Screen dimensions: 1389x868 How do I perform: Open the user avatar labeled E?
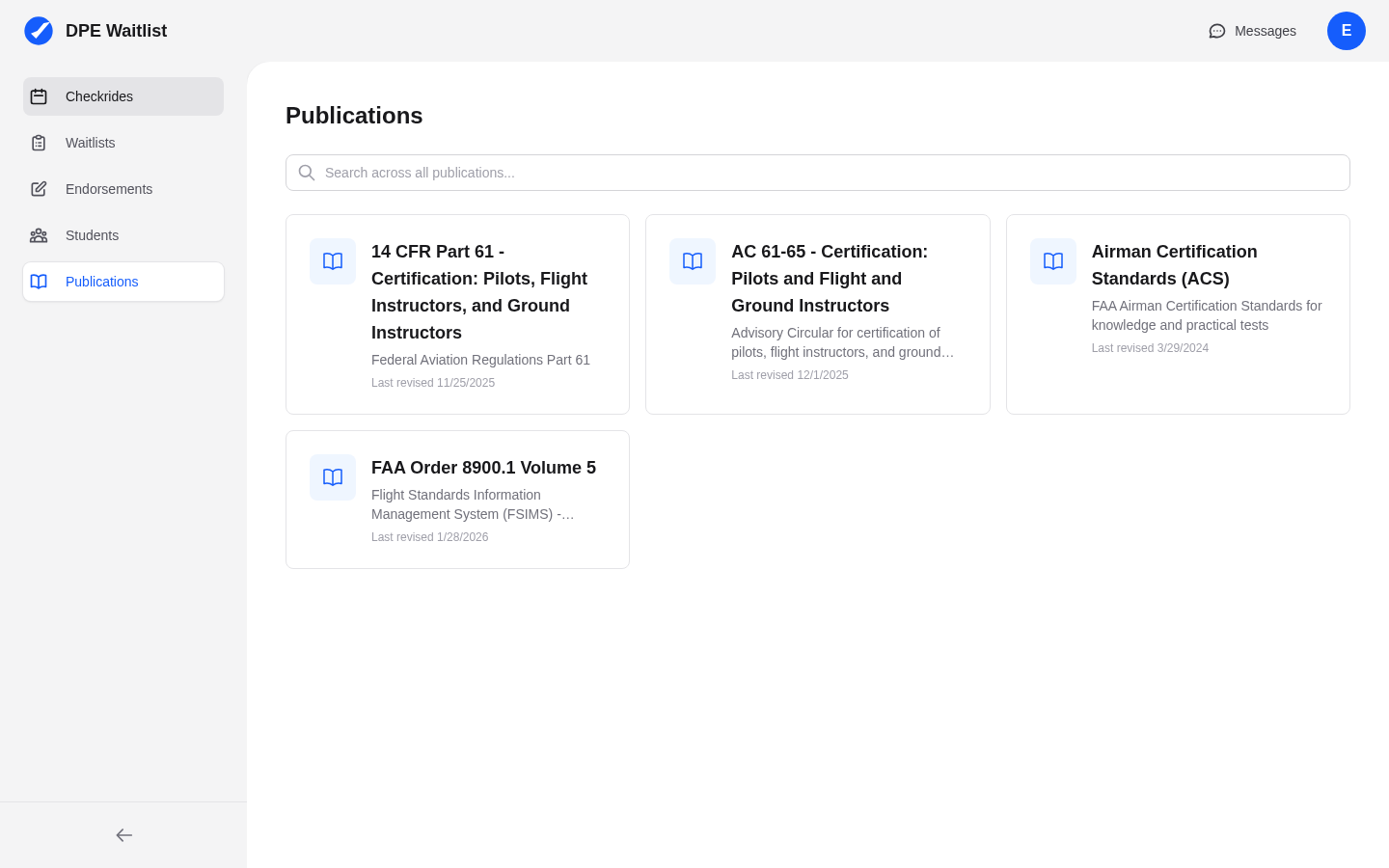pos(1346,31)
